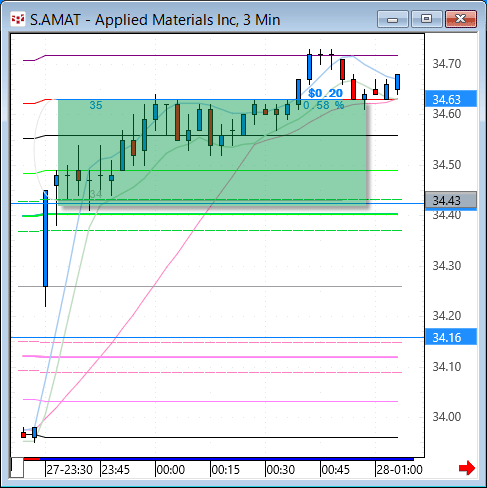
Task: Click the blue session bar above the time axis
Action: [227, 459]
